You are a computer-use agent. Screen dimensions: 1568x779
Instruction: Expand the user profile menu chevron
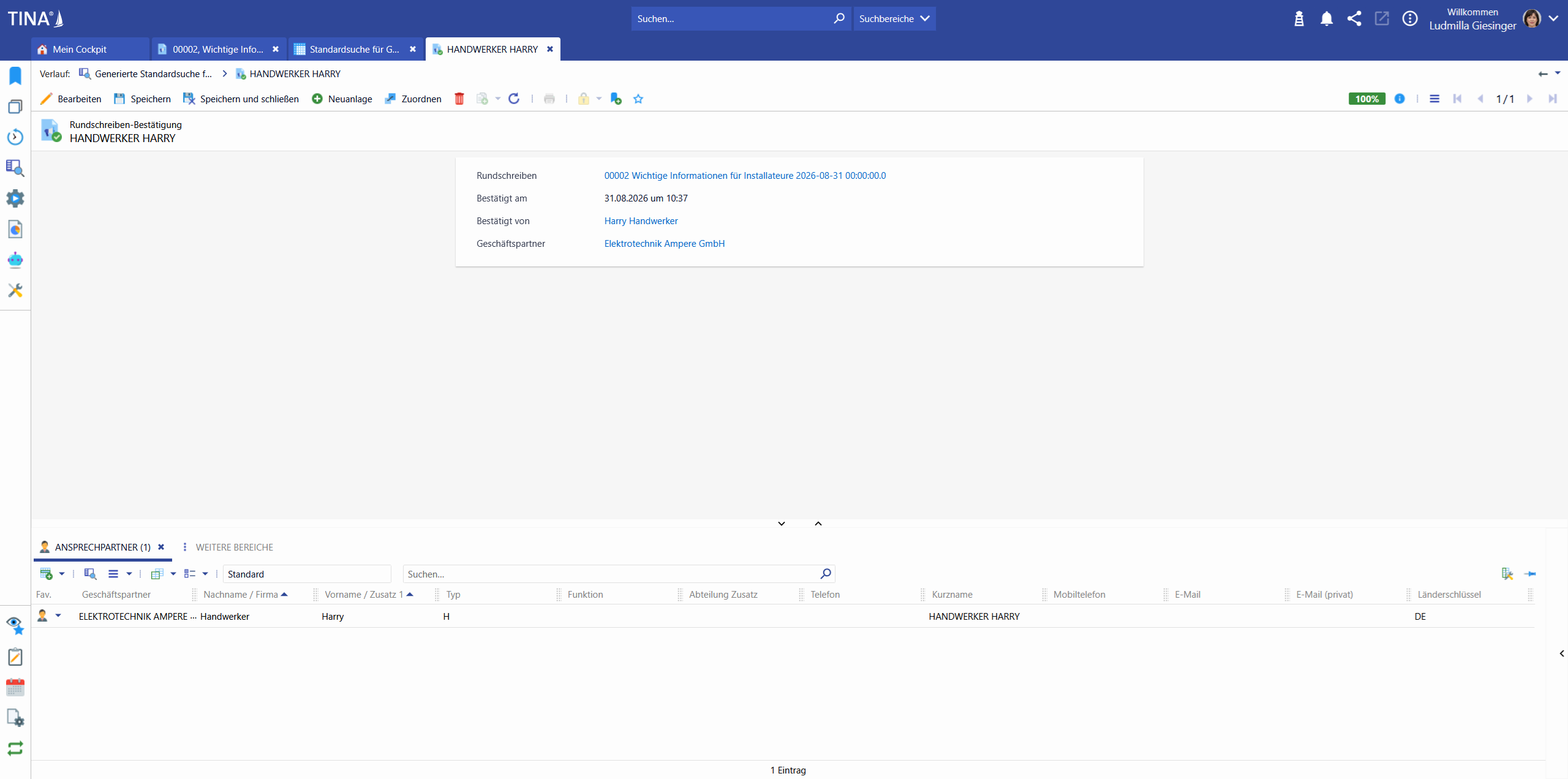[1553, 19]
